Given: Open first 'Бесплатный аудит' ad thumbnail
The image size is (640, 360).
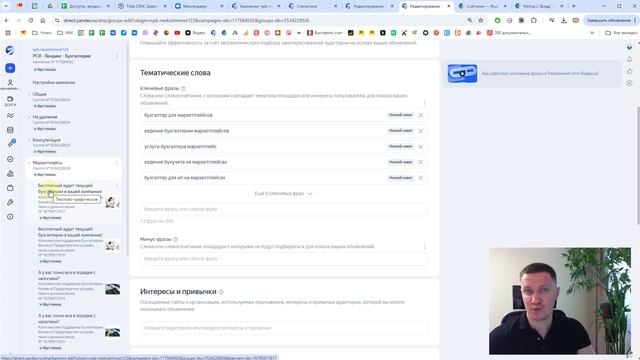Looking at the screenshot, I should coord(112,202).
